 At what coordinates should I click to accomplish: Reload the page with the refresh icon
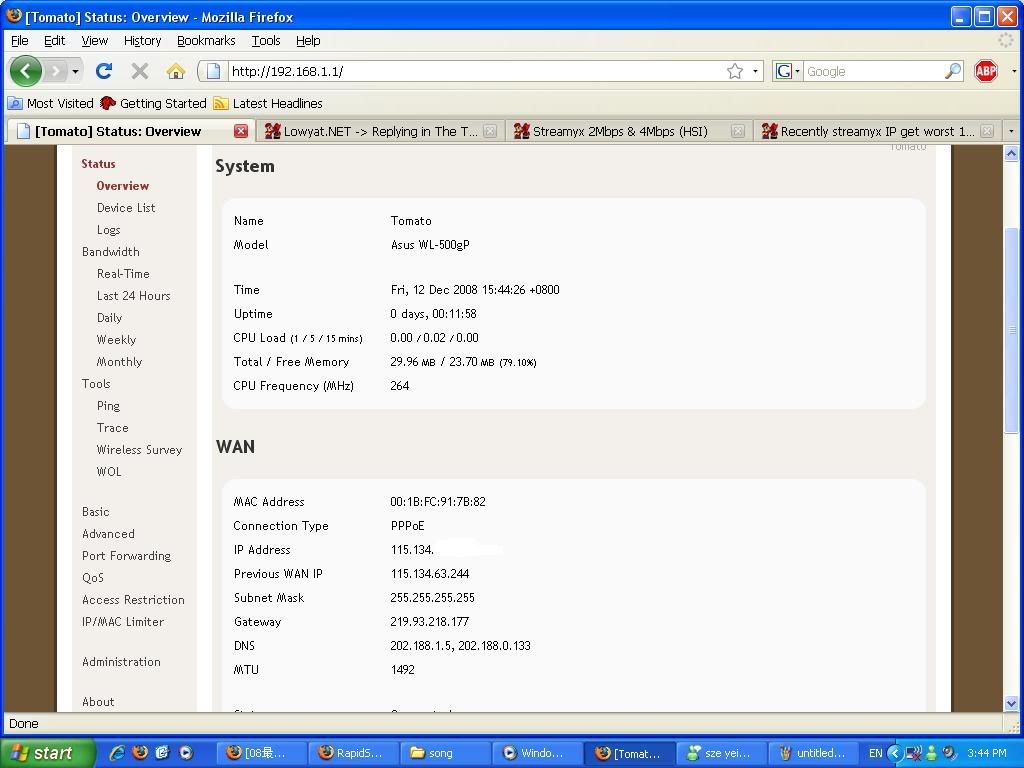[x=104, y=71]
